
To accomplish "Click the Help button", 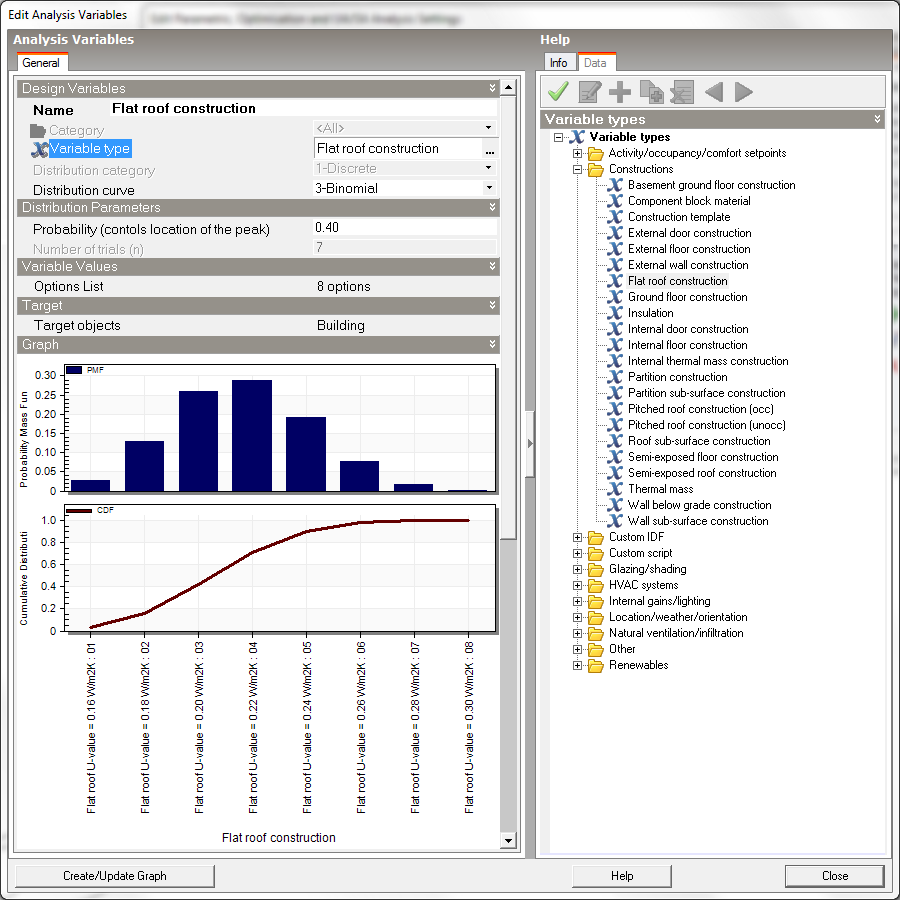I will 622,876.
